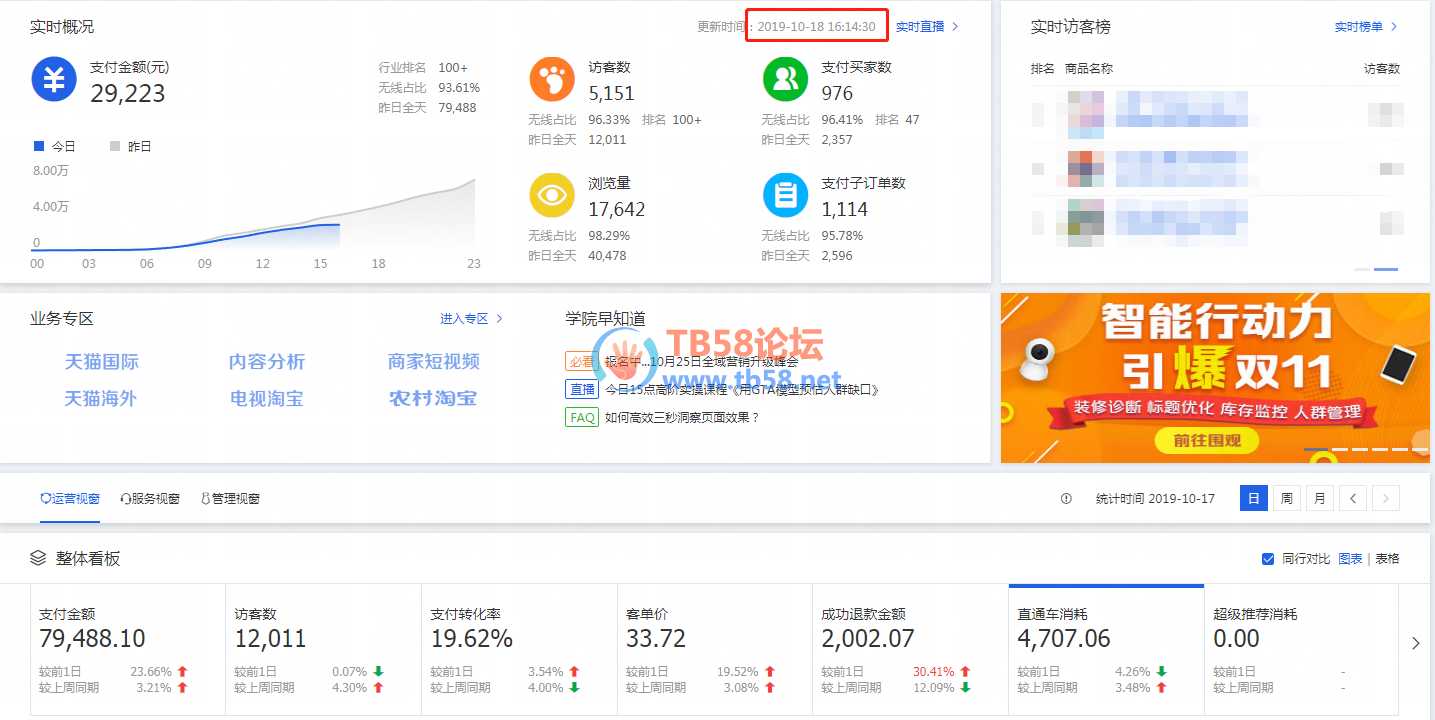Click the 17,642 page views value
This screenshot has width=1435, height=720.
tap(617, 210)
